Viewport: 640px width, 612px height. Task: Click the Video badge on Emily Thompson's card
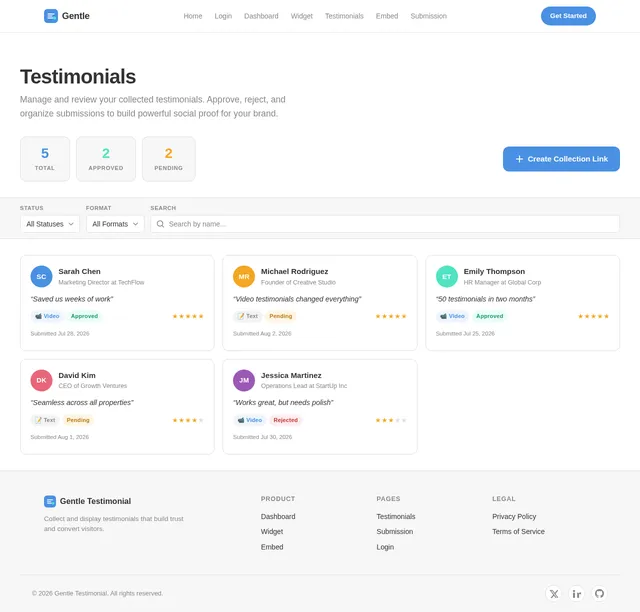click(452, 316)
